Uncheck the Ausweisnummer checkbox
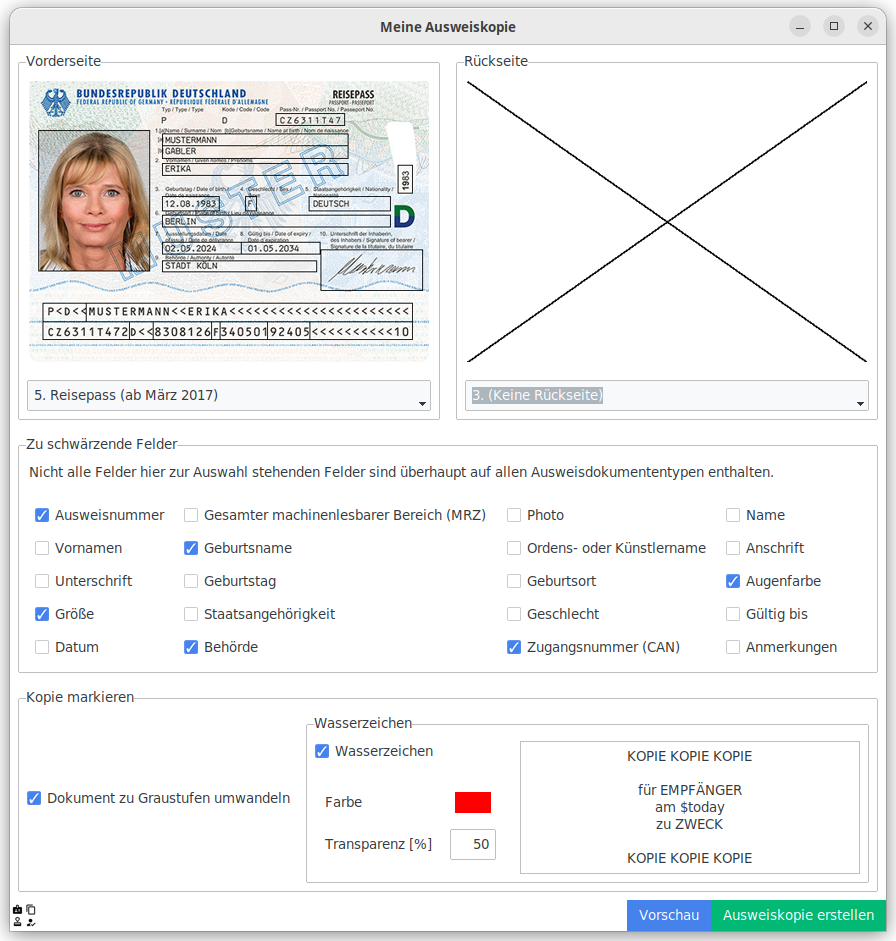 (42, 515)
